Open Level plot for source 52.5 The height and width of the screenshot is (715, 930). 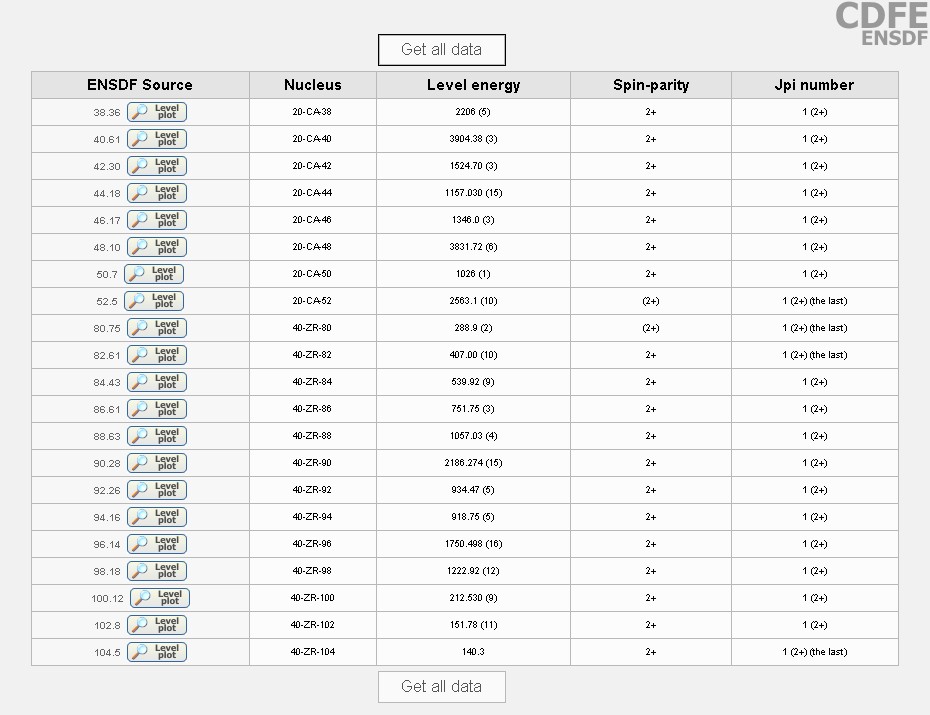click(x=154, y=301)
